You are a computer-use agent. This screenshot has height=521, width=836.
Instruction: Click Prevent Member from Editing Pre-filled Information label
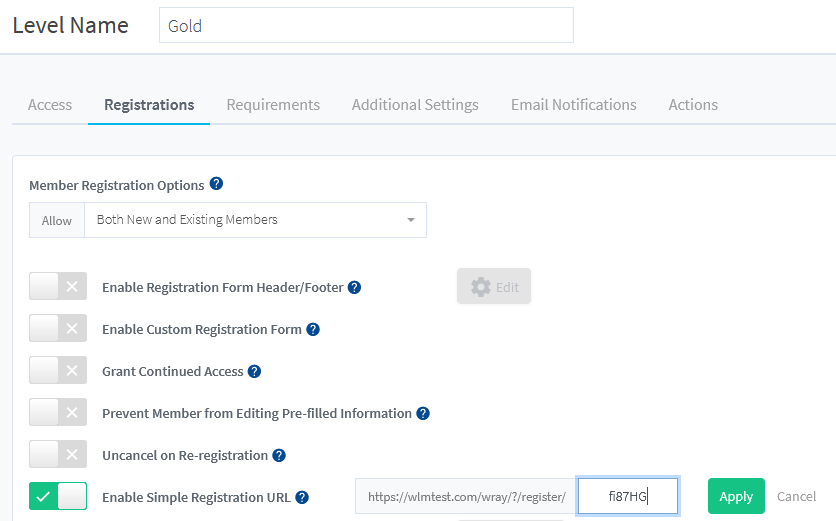257,414
